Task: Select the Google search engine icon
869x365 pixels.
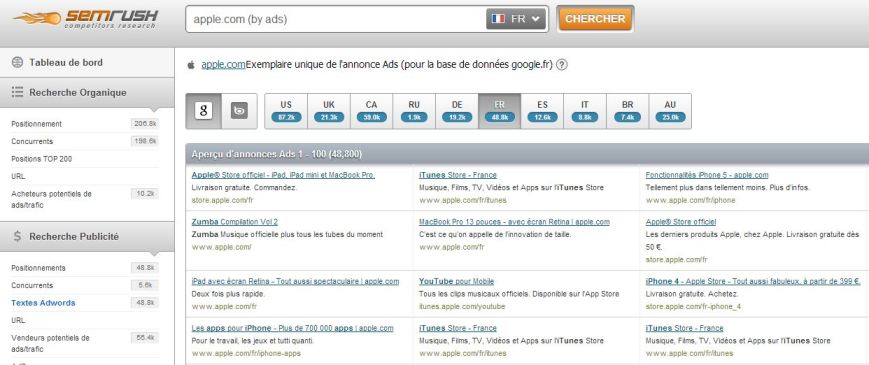Action: point(203,111)
